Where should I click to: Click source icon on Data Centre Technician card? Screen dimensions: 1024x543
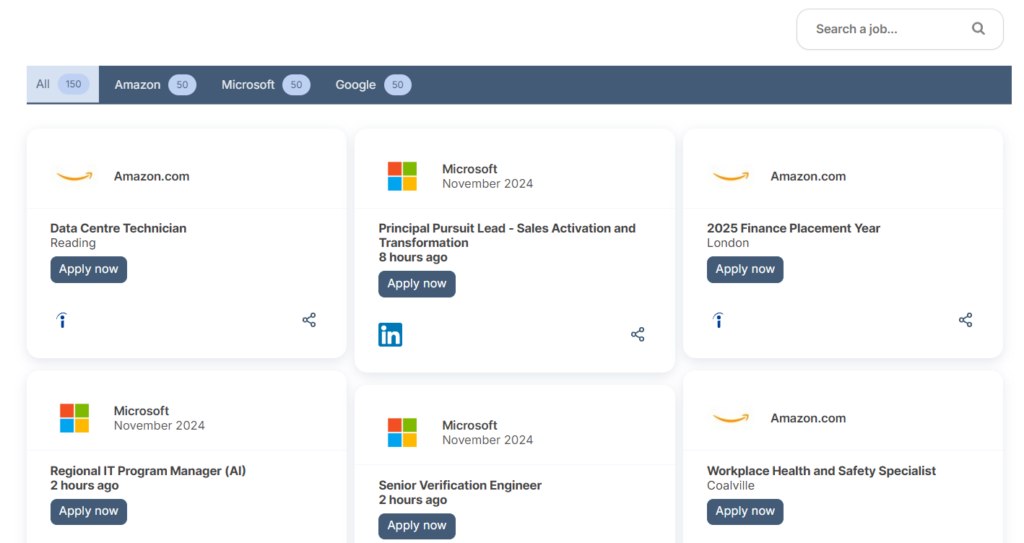tap(62, 320)
